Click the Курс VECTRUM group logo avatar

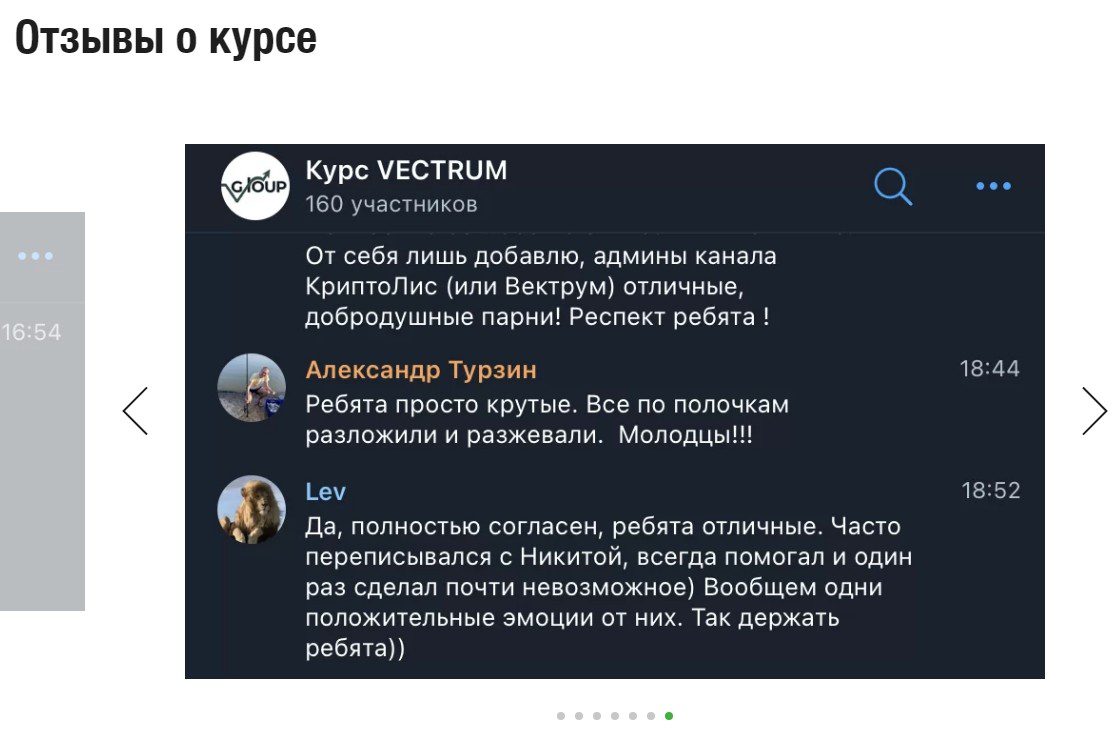(255, 186)
